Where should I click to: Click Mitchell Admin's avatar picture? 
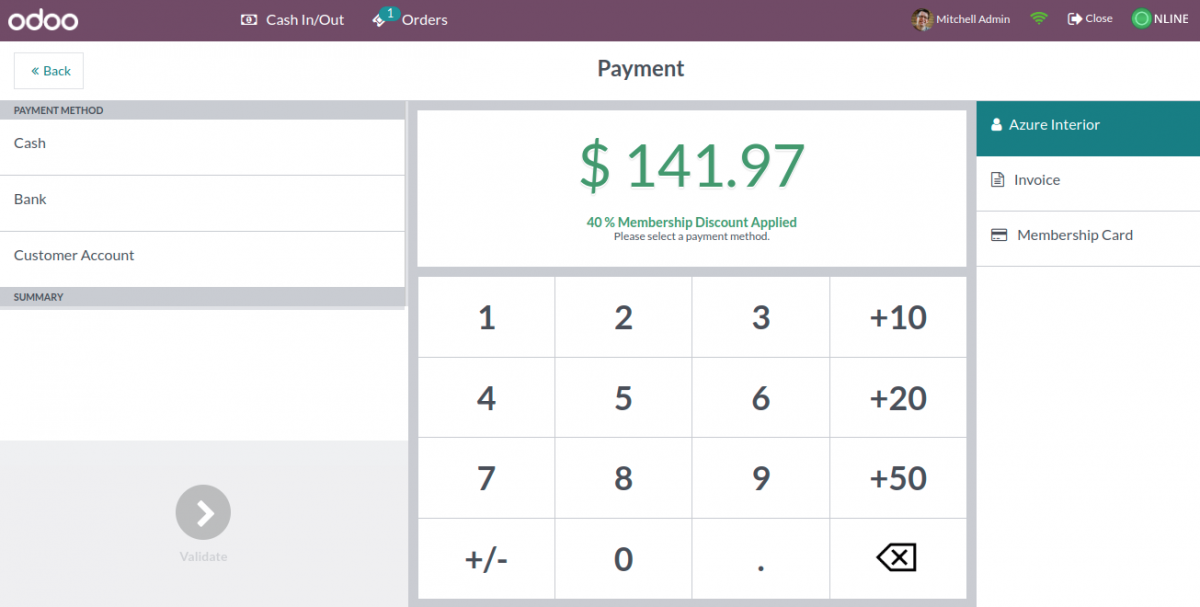tap(922, 19)
